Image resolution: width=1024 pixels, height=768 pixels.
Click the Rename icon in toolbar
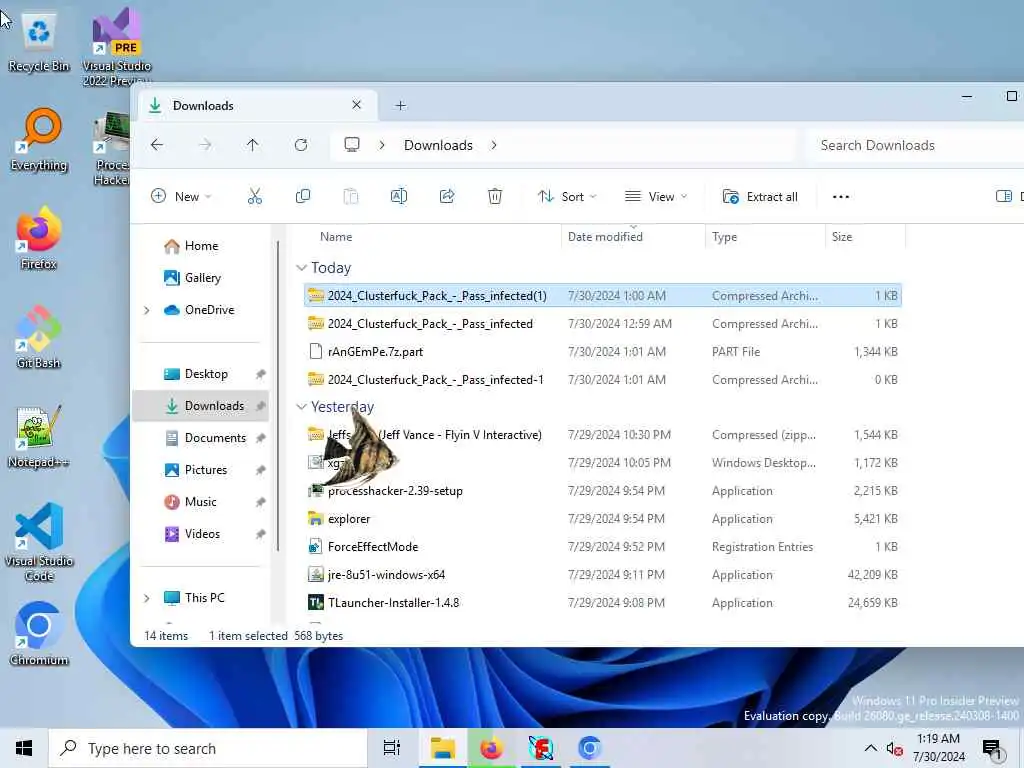(398, 196)
